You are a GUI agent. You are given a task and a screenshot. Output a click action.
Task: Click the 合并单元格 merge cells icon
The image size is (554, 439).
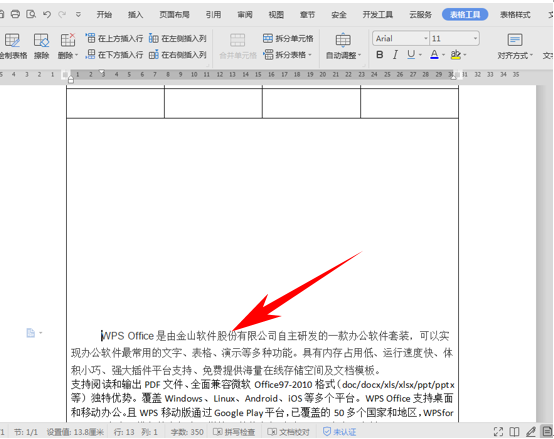tap(238, 46)
